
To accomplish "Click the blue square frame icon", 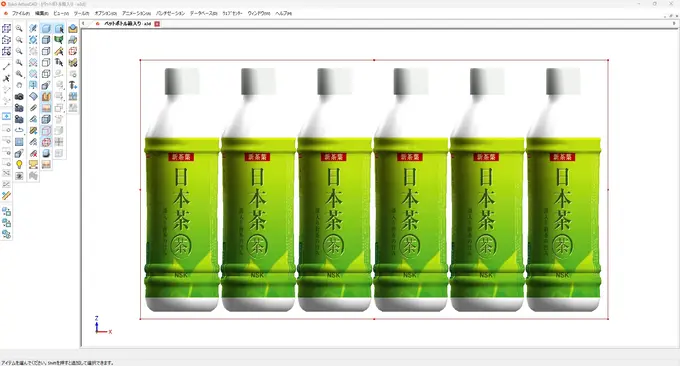I will point(19,141).
